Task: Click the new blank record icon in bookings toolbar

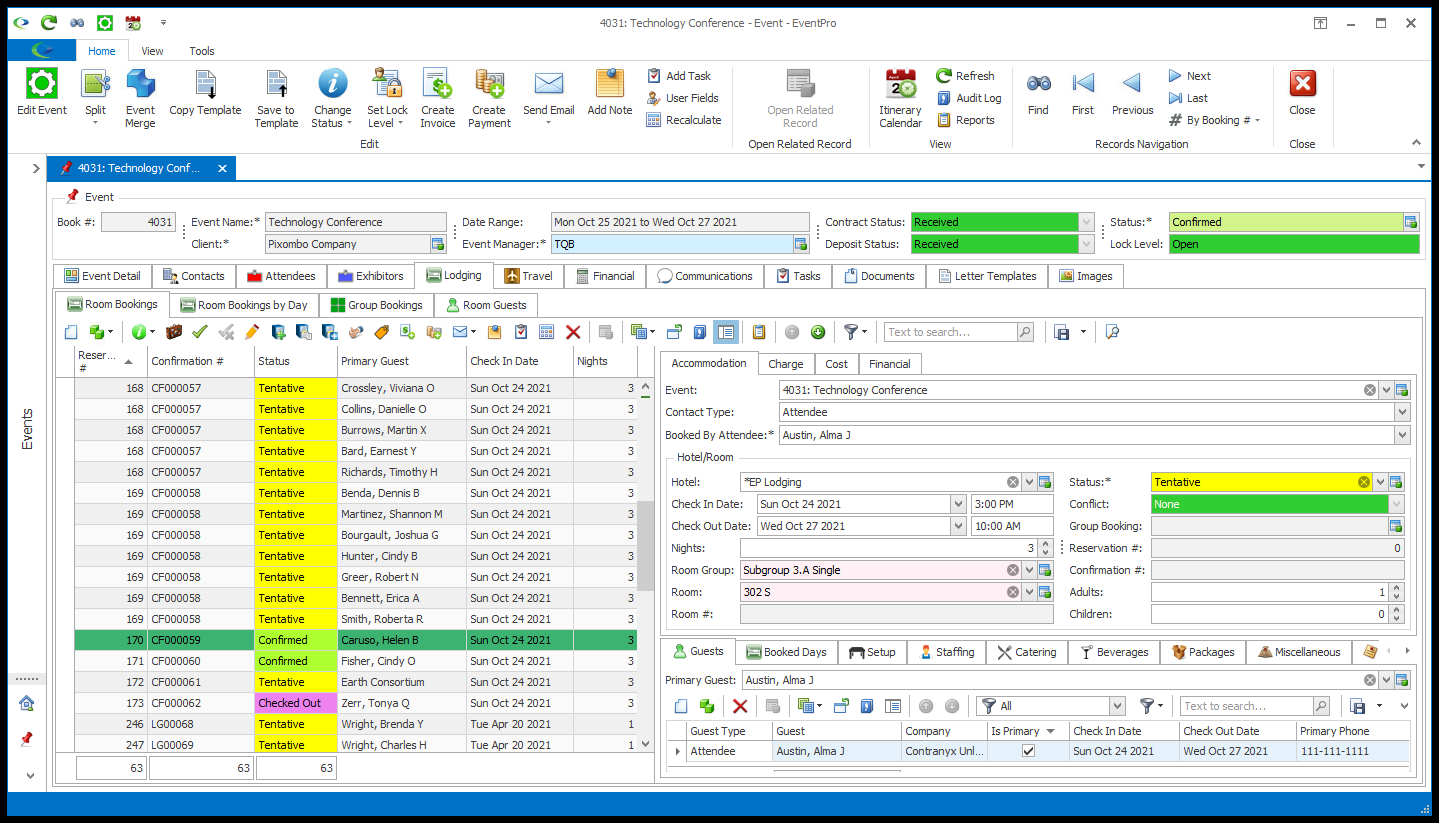Action: [x=71, y=332]
